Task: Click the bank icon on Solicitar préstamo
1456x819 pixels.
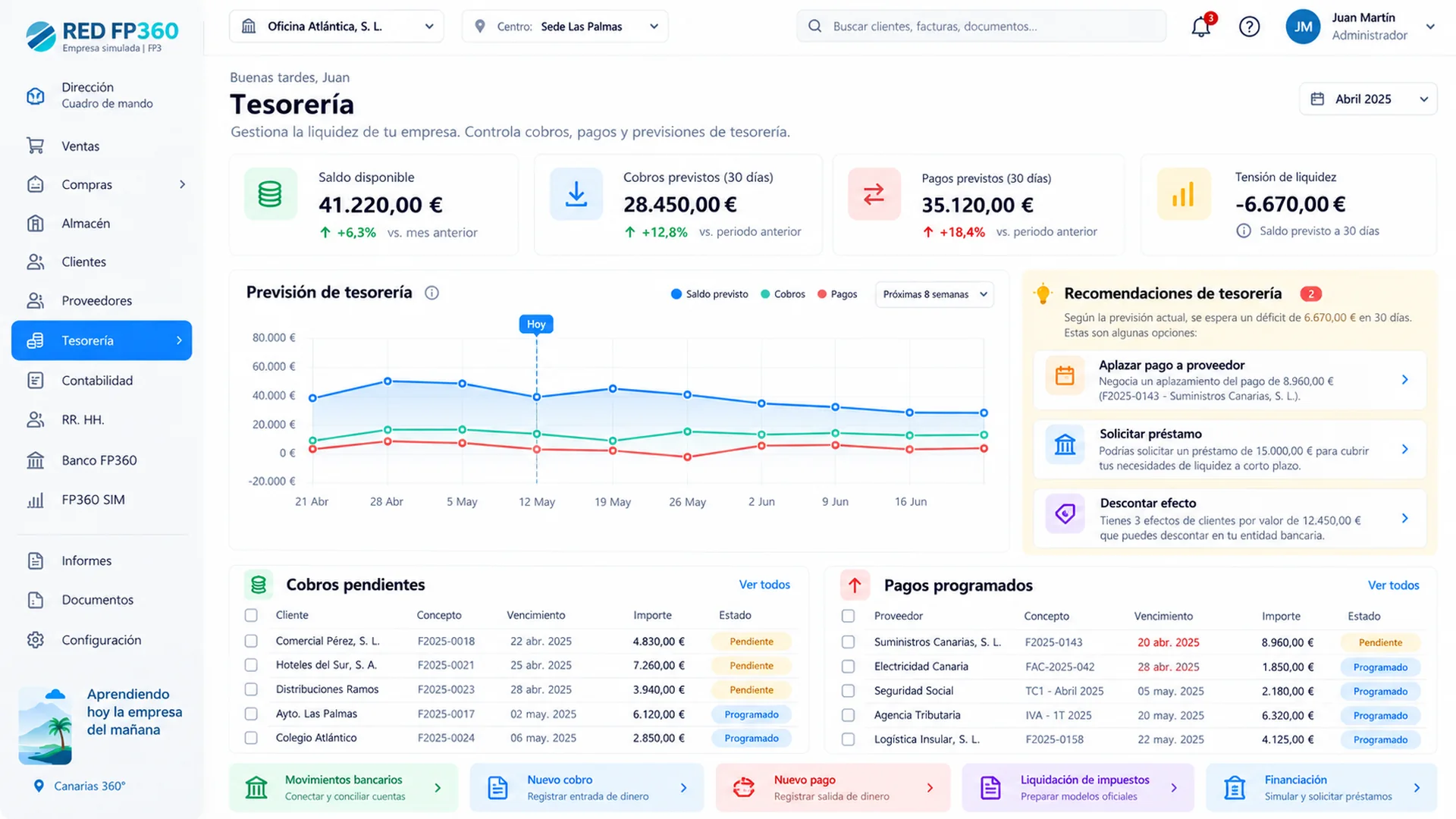Action: [x=1065, y=444]
